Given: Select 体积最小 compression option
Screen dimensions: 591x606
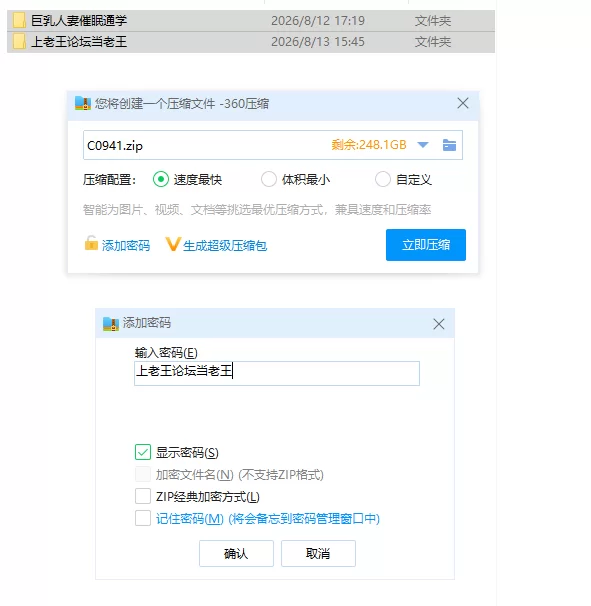Looking at the screenshot, I should (x=269, y=179).
